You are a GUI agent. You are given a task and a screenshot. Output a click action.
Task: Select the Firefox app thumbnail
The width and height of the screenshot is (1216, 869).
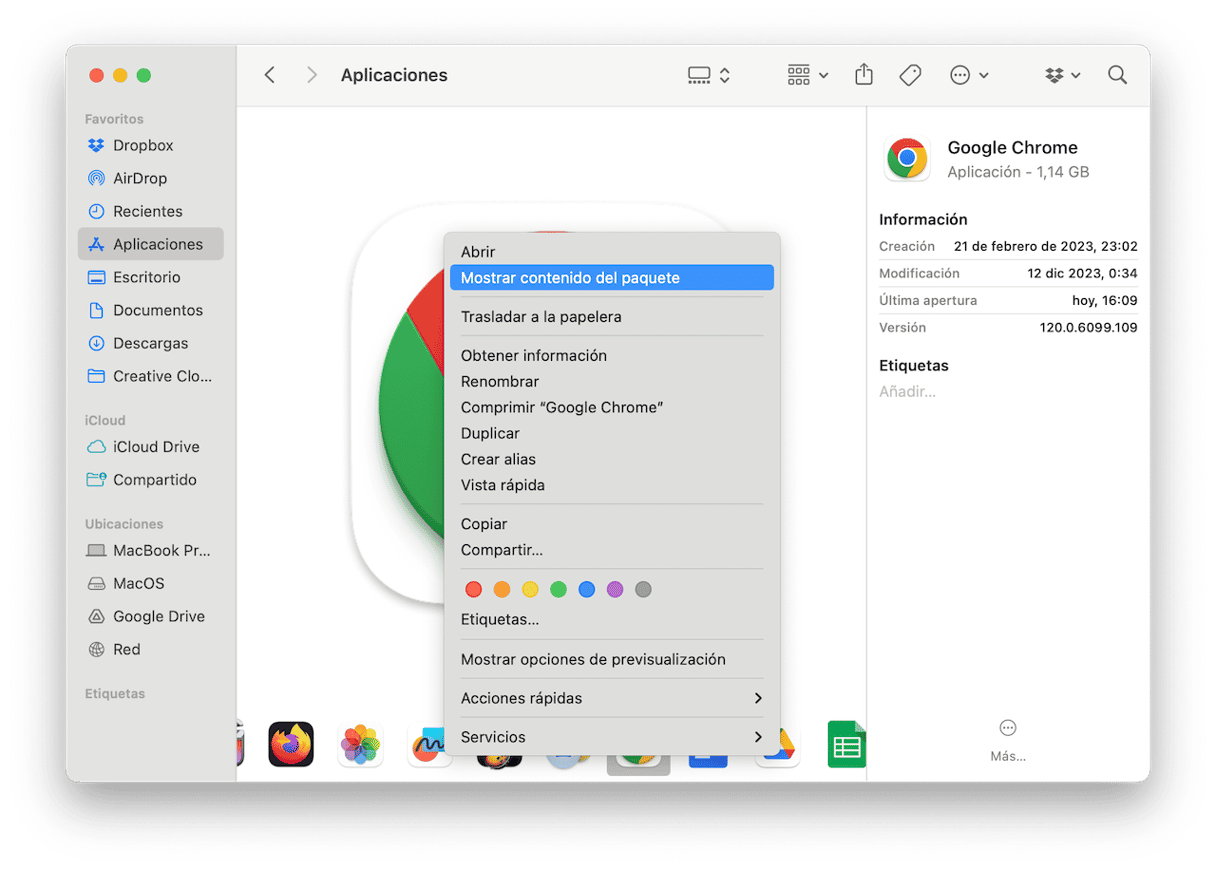[291, 745]
